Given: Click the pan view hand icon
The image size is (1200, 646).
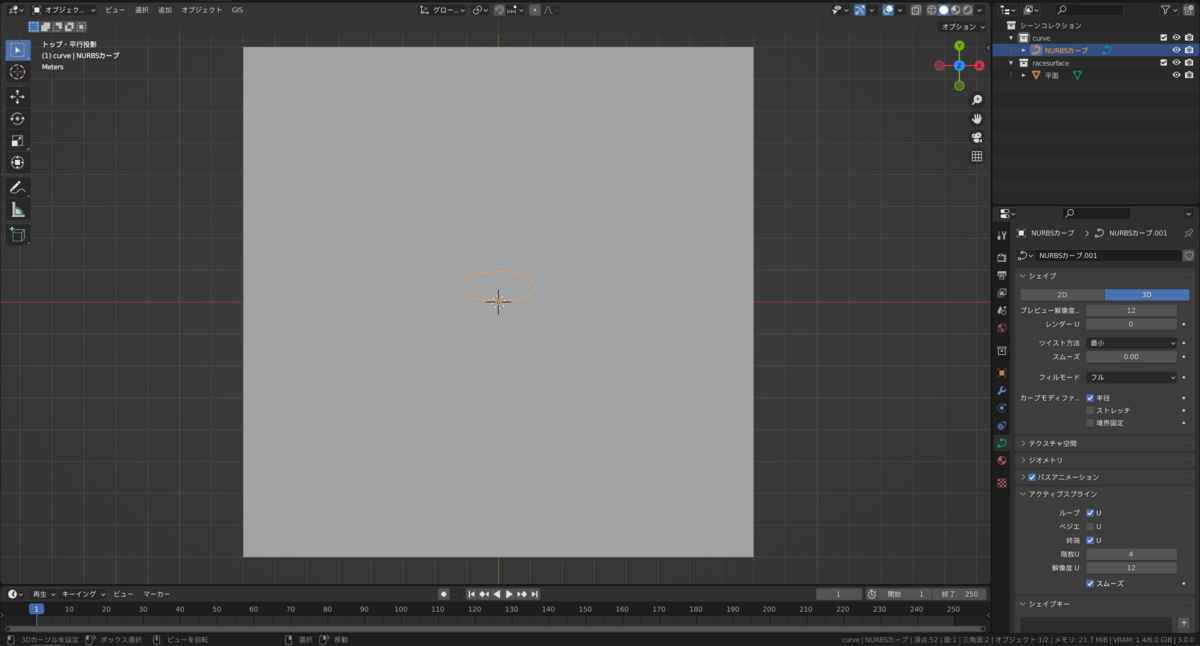Looking at the screenshot, I should (977, 119).
